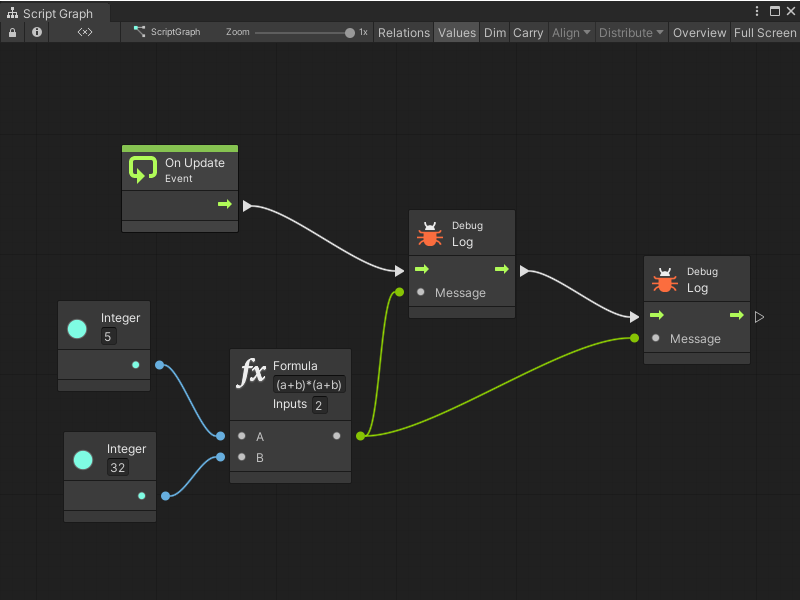Click the Full Screen button

(x=764, y=32)
